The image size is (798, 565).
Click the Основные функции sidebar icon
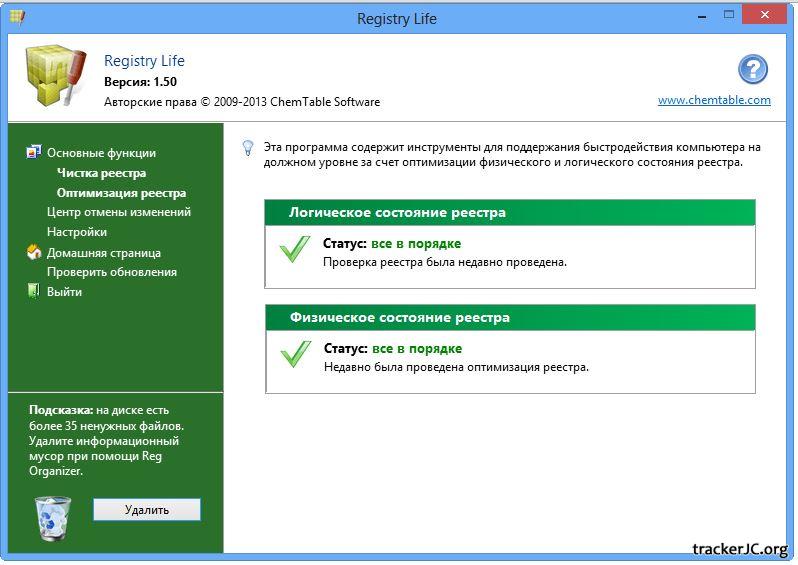(34, 153)
